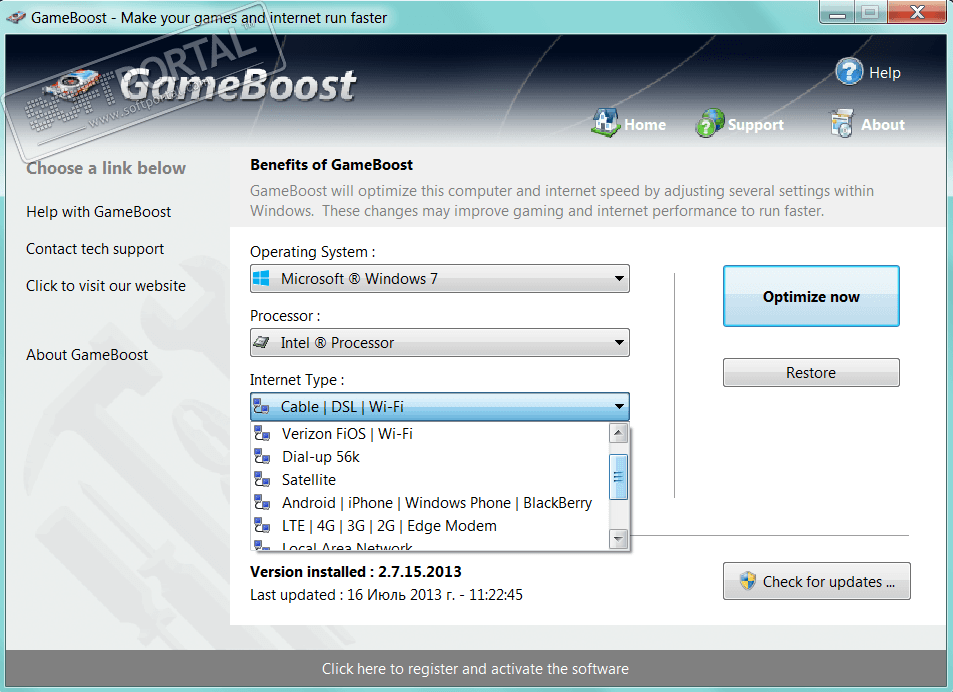
Task: Choose Android | iPhone | Windows Phone | BlackBerry
Action: (x=430, y=503)
